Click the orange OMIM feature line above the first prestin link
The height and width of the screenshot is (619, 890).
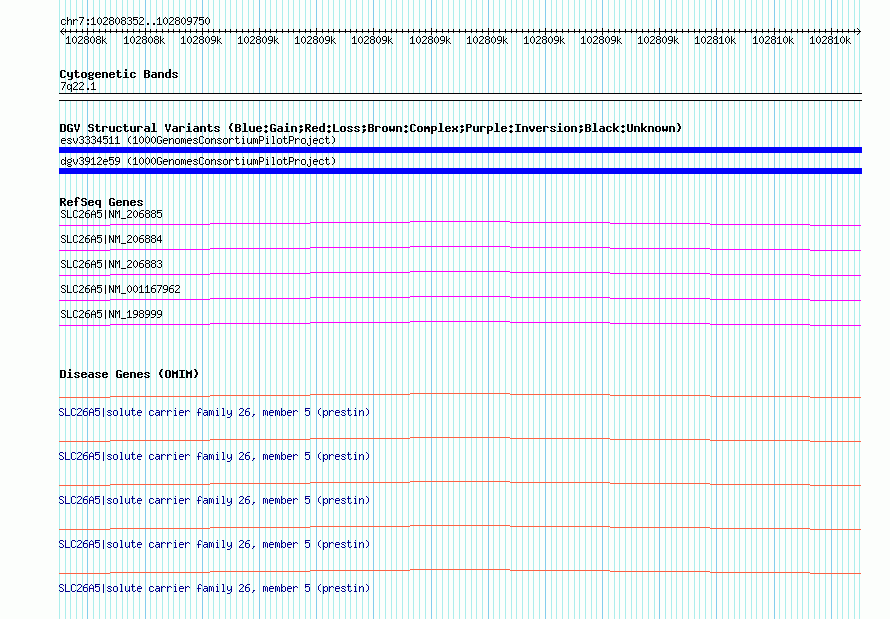pyautogui.click(x=460, y=395)
